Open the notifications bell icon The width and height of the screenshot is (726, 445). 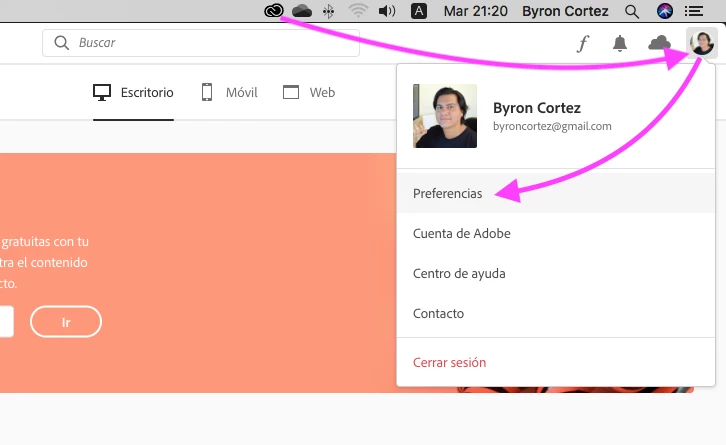[620, 43]
